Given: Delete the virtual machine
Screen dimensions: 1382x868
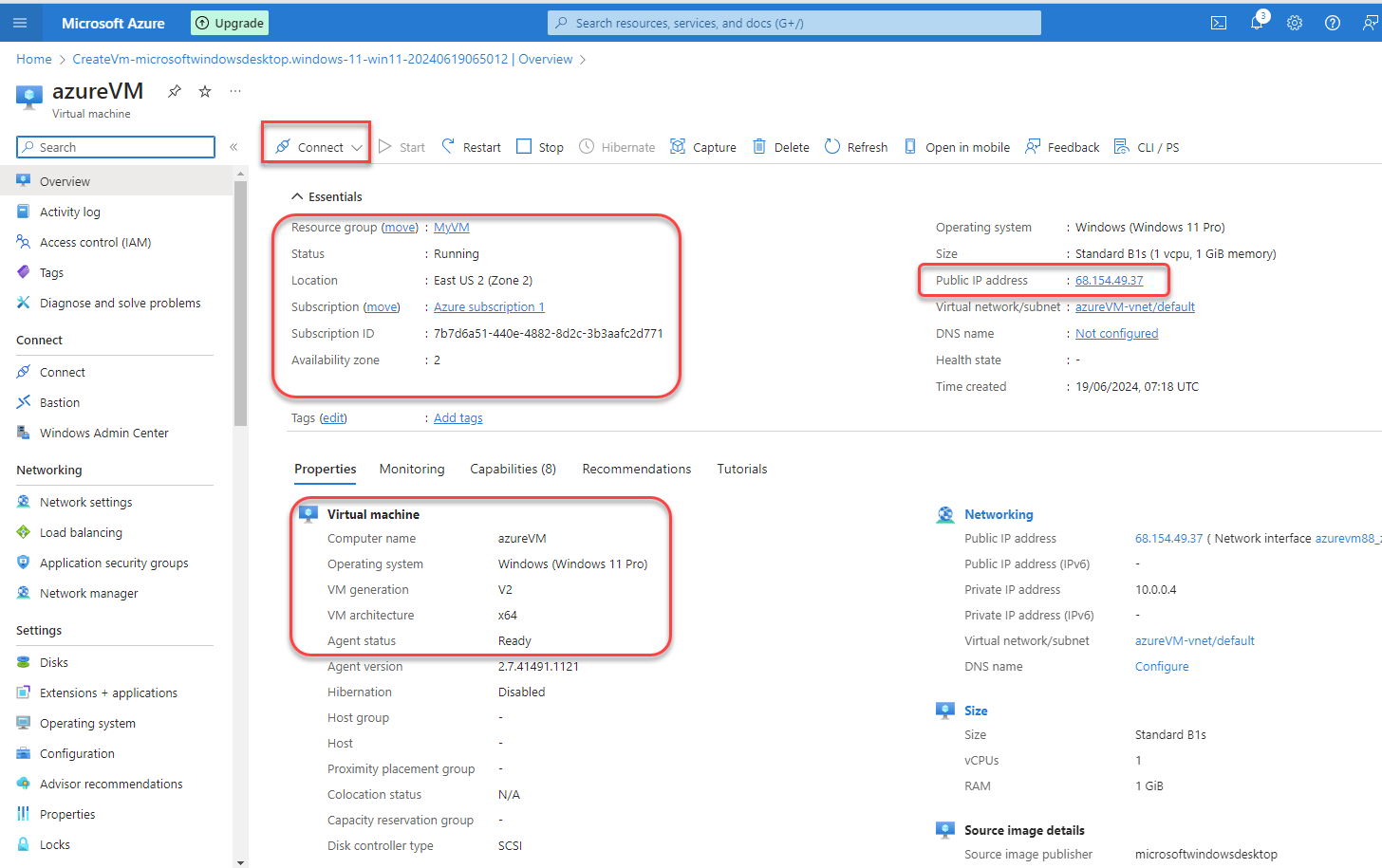Looking at the screenshot, I should (780, 146).
